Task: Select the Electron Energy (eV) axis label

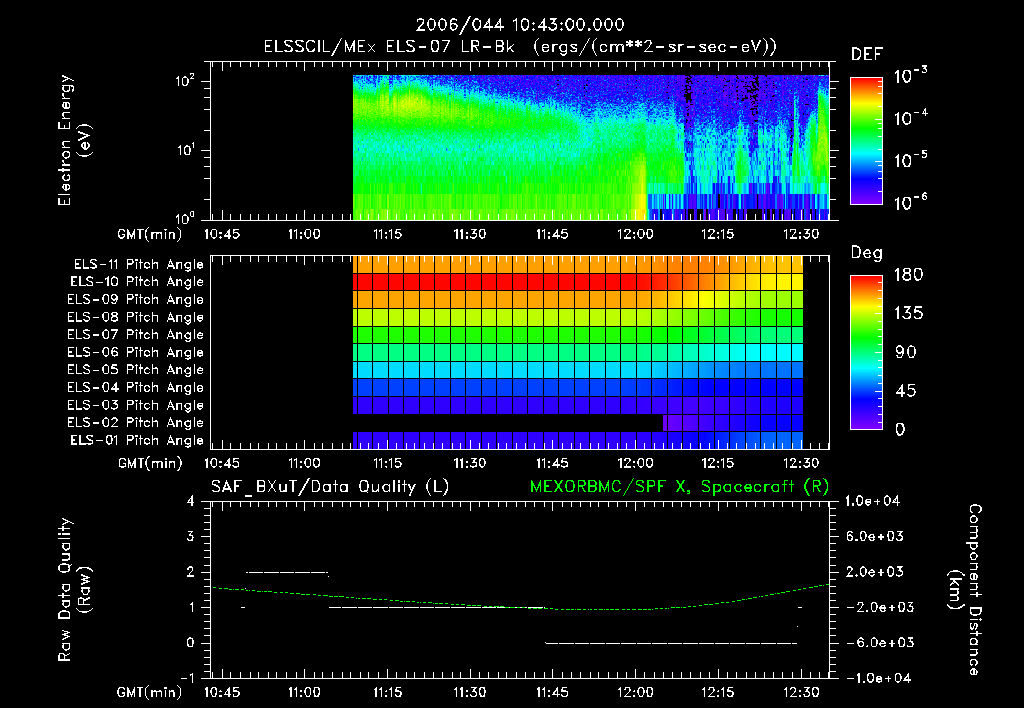Action: point(74,140)
